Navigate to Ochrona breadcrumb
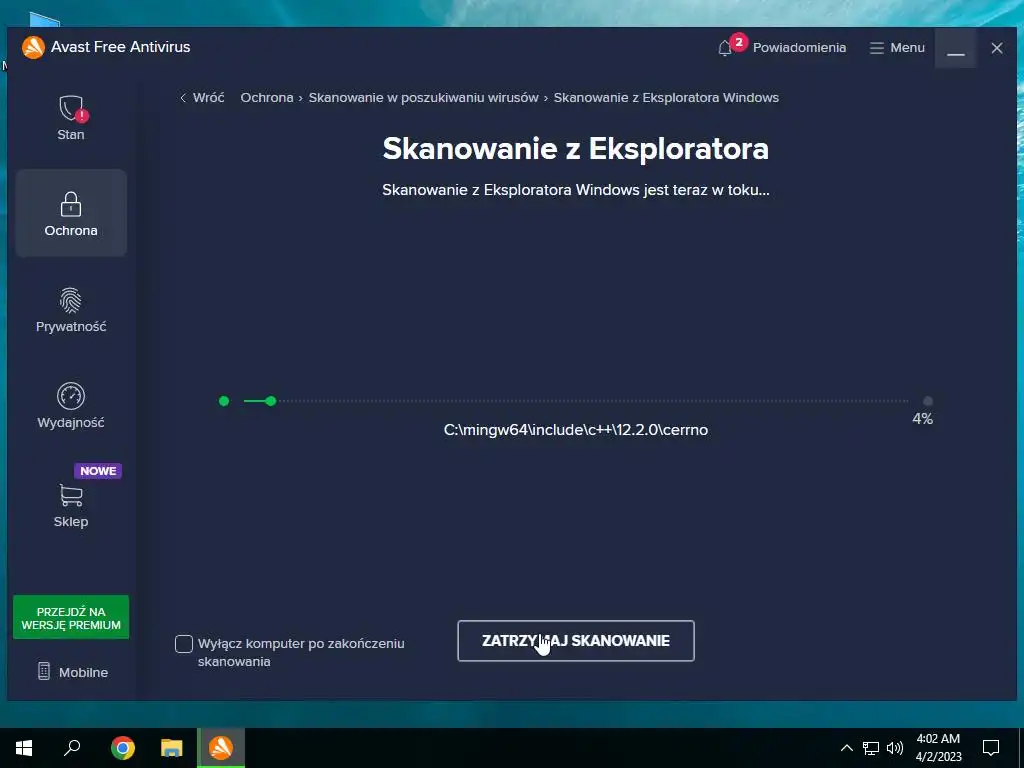This screenshot has height=768, width=1024. point(266,97)
